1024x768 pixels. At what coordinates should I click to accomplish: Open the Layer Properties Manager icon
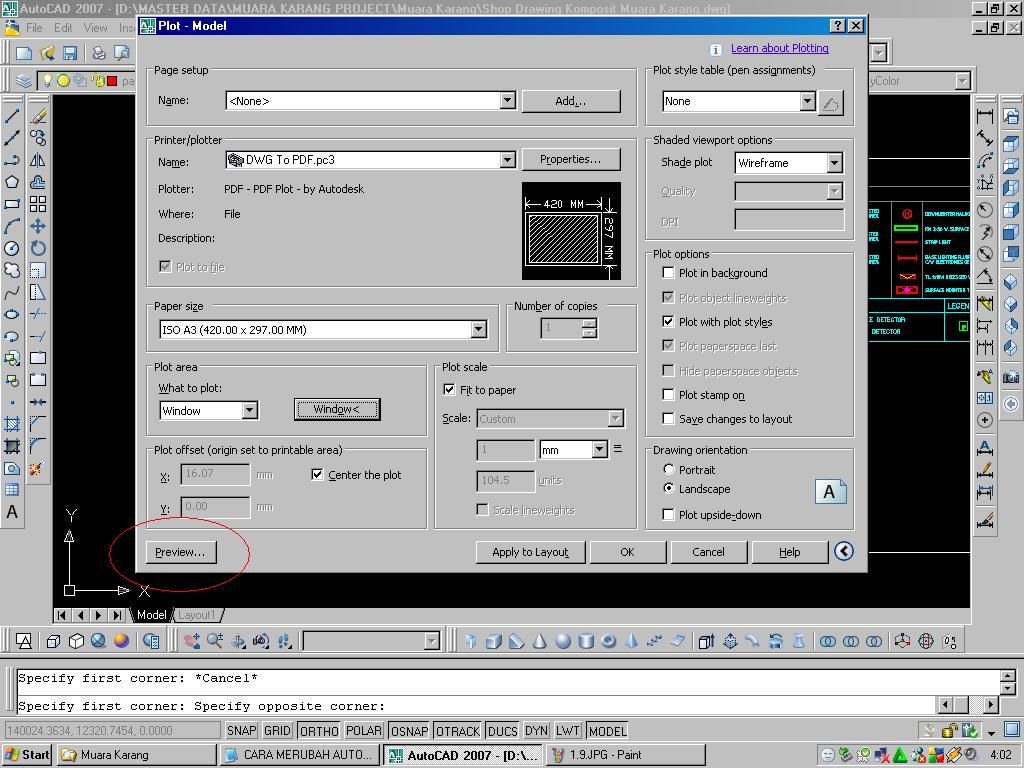tap(24, 81)
